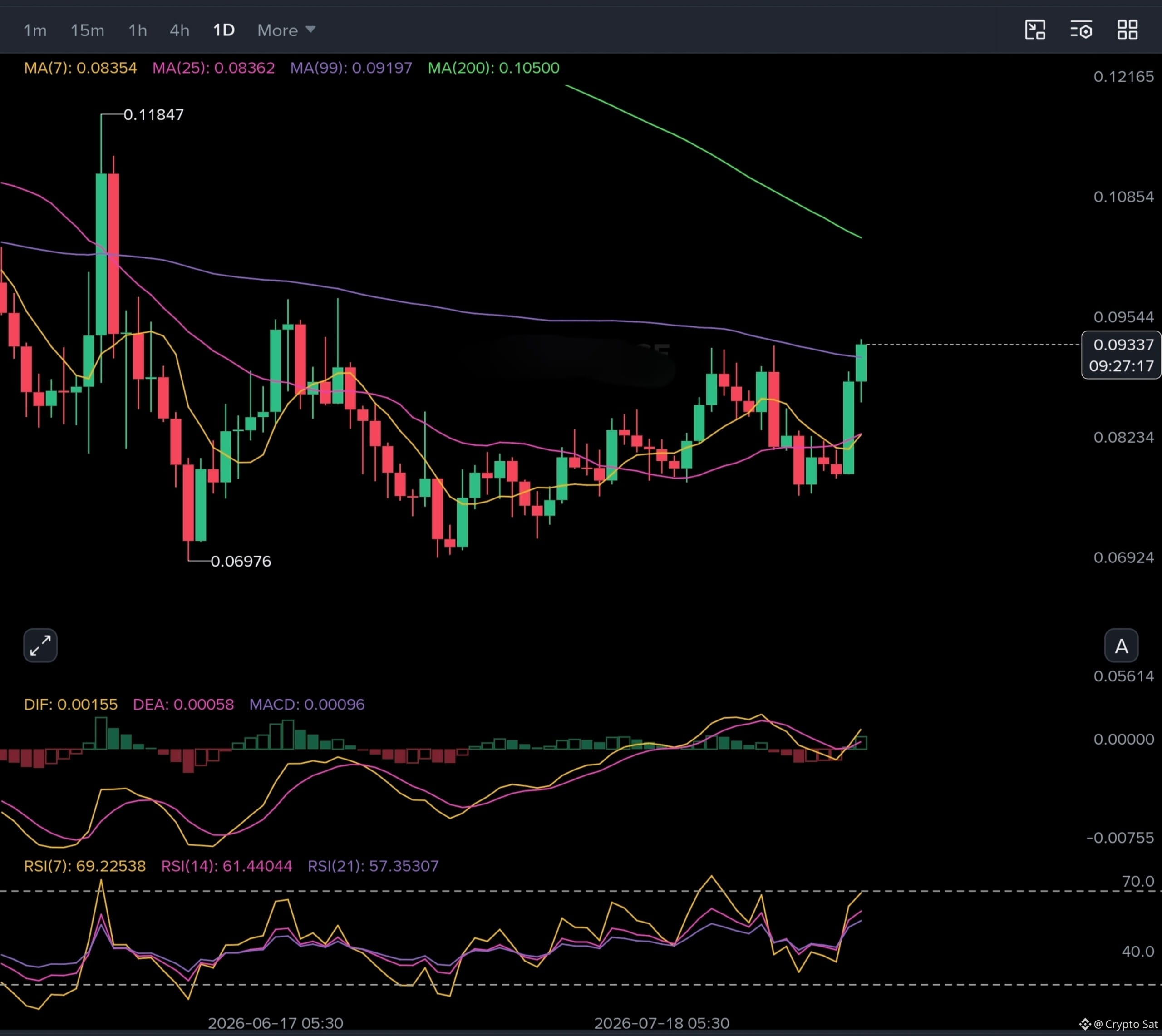This screenshot has height=1036, width=1162.
Task: Click the 2026-07-18 05:30 date label
Action: click(661, 1023)
